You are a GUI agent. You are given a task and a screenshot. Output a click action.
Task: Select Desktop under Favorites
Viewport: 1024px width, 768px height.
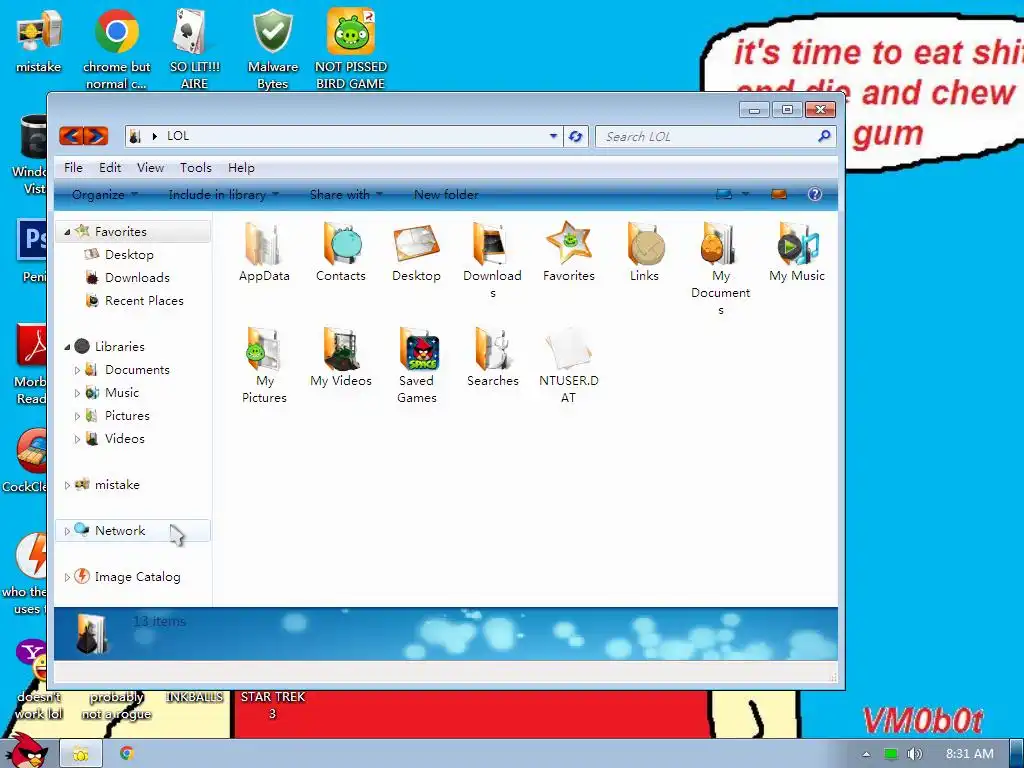coord(129,255)
